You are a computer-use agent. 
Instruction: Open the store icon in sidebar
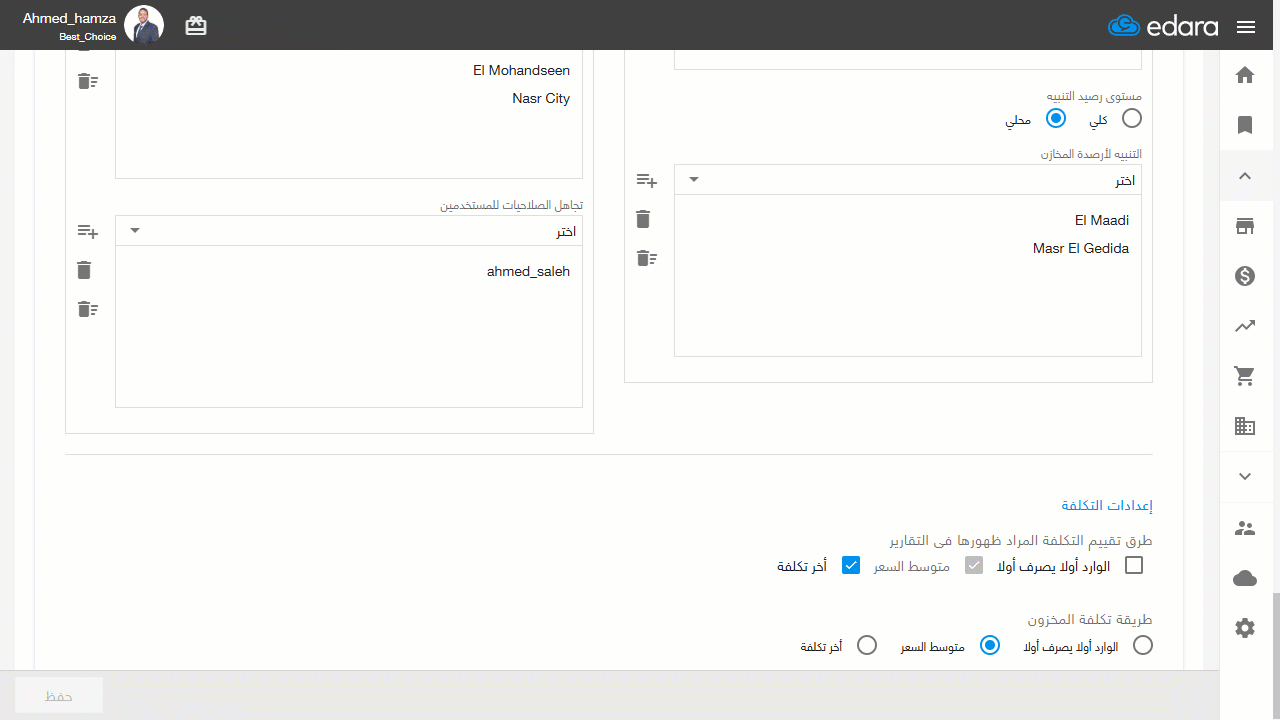click(1245, 226)
